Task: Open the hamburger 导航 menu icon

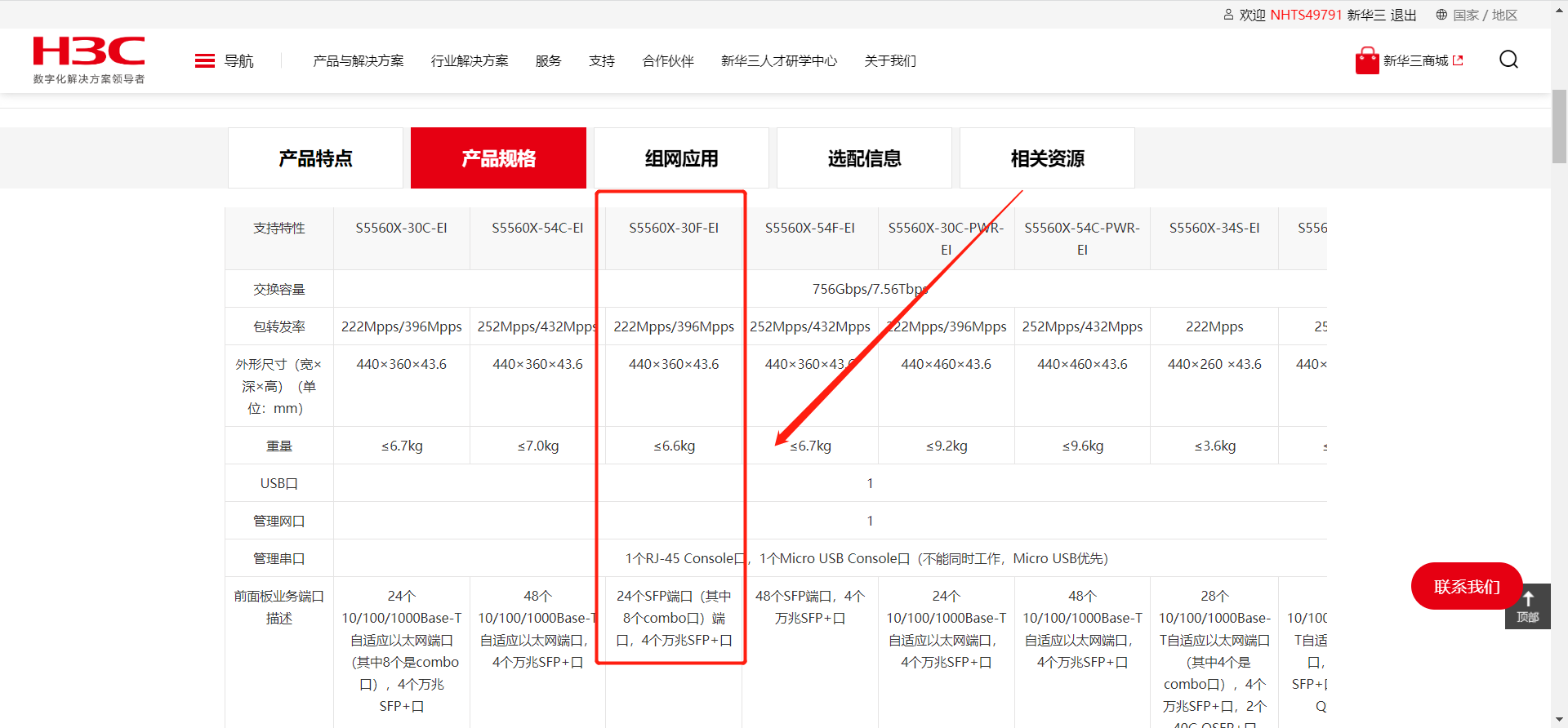Action: (205, 61)
